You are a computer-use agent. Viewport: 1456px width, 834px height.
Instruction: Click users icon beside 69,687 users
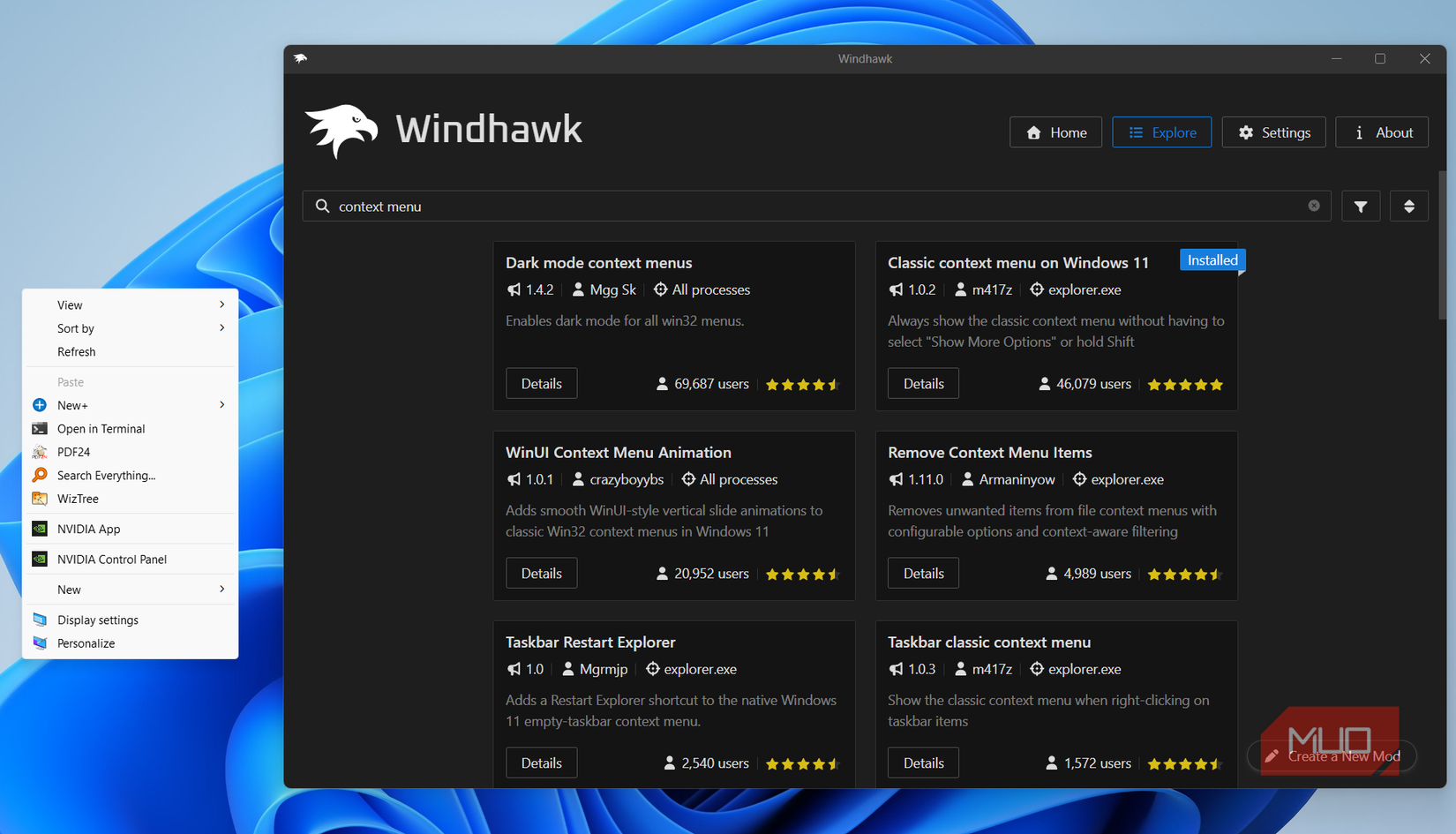click(x=662, y=384)
